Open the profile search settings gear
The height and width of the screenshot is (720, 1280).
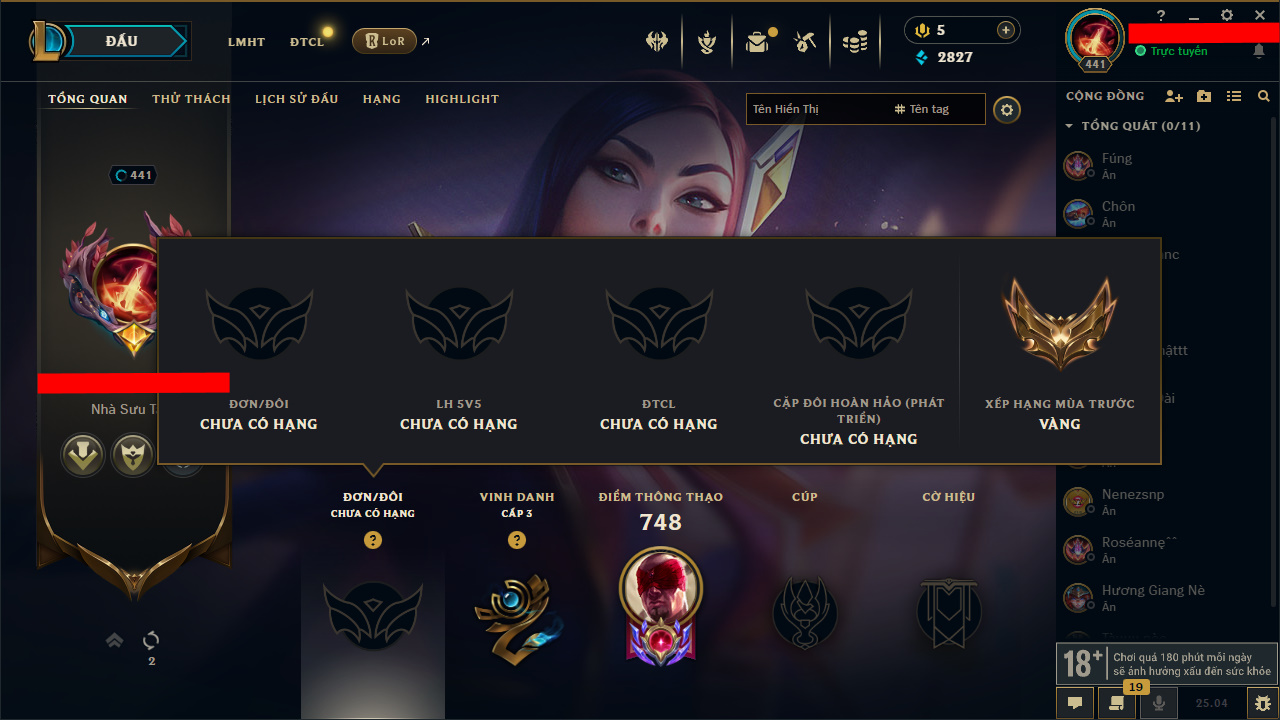[x=1007, y=109]
